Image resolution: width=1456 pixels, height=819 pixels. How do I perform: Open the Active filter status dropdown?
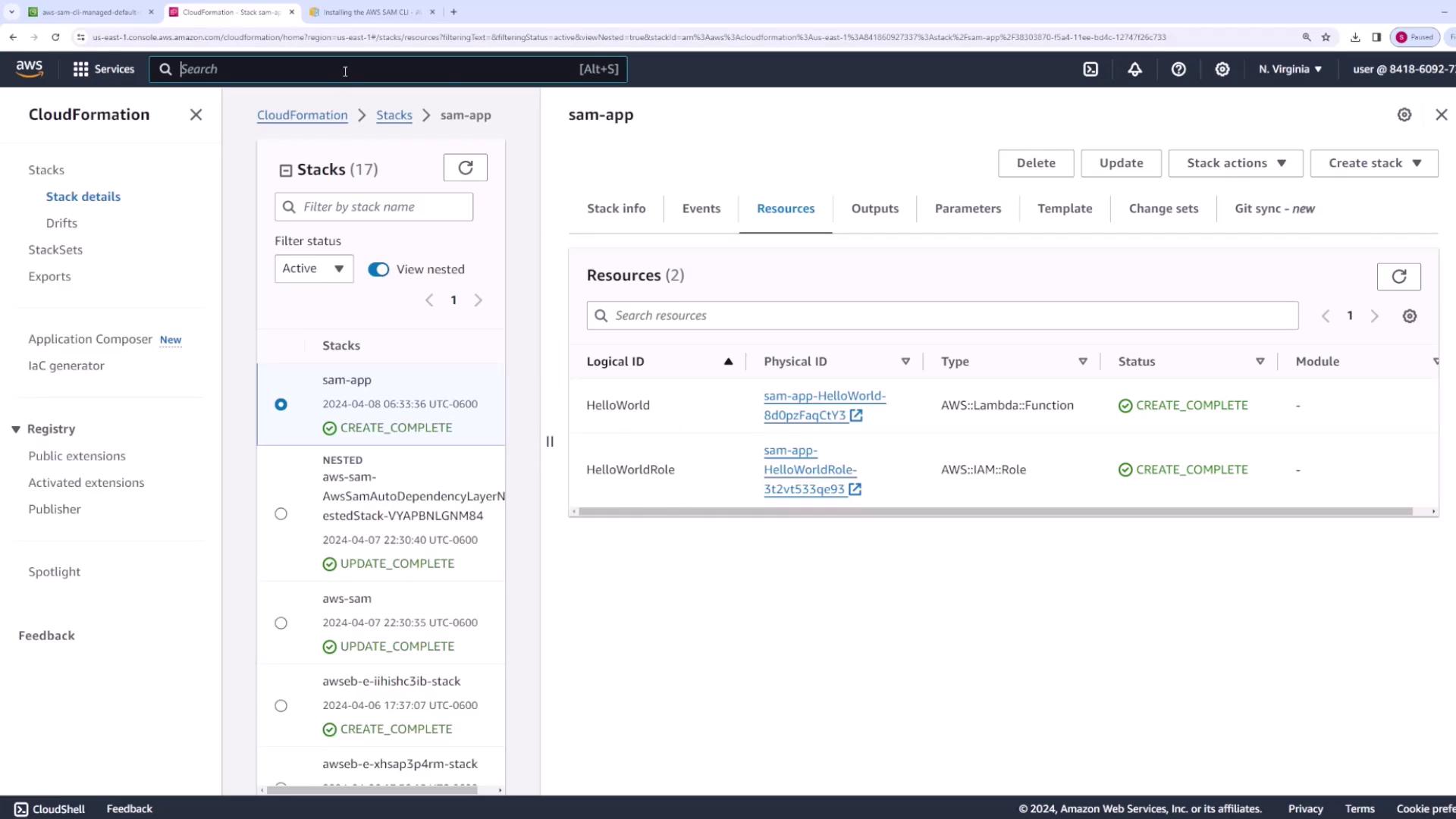[x=313, y=268]
